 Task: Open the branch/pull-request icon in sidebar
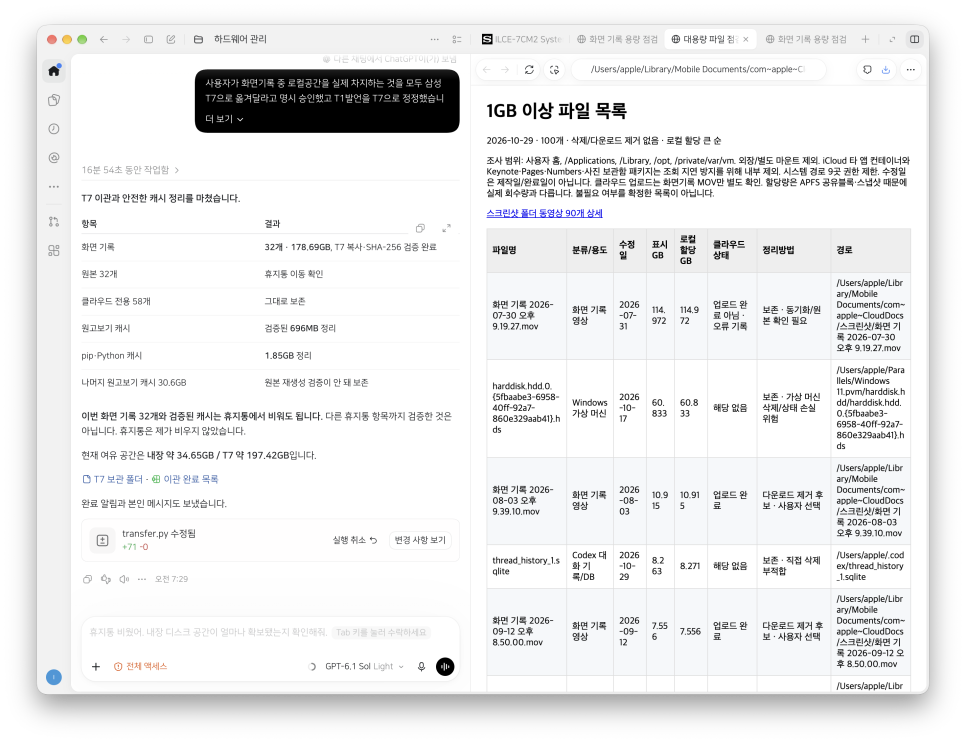[54, 222]
